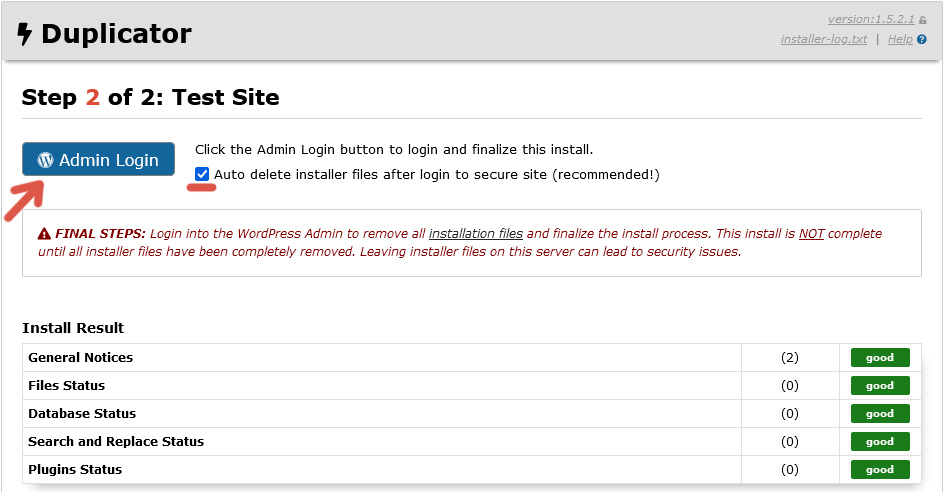Select the General Notices row label
This screenshot has height=492, width=944.
81,358
